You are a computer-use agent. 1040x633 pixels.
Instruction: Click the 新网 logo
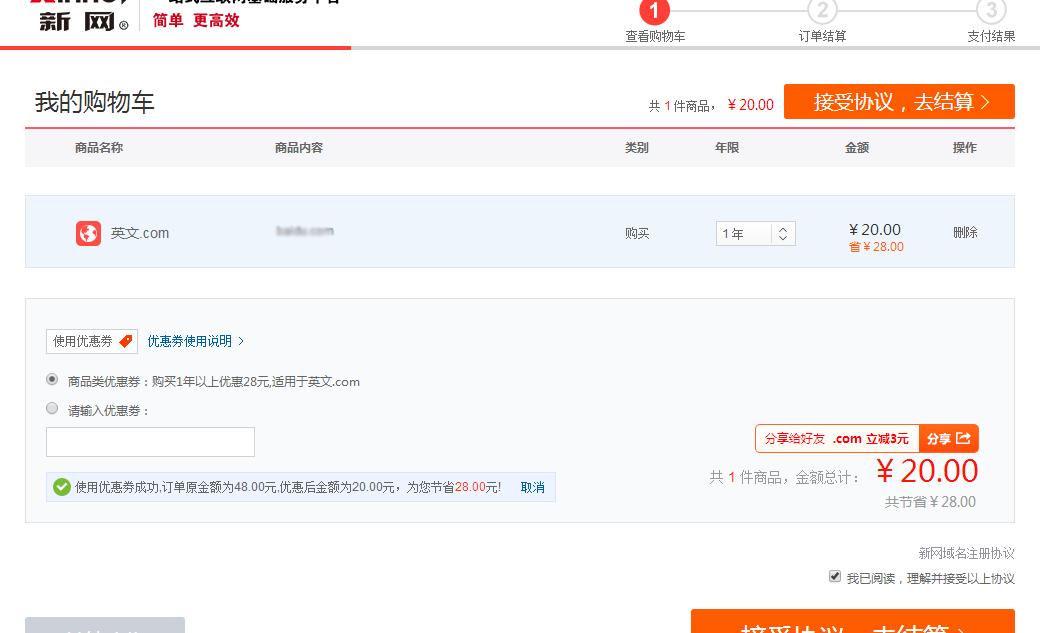[60, 19]
